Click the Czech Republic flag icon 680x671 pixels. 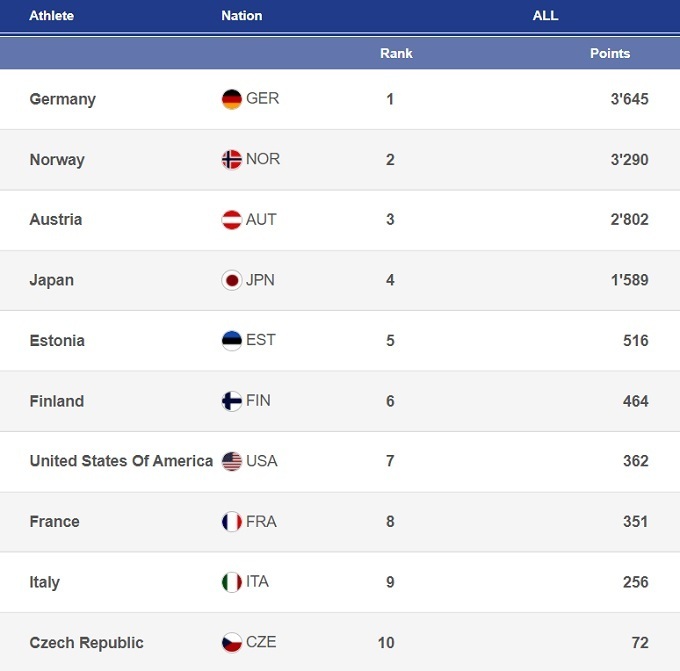(x=232, y=642)
